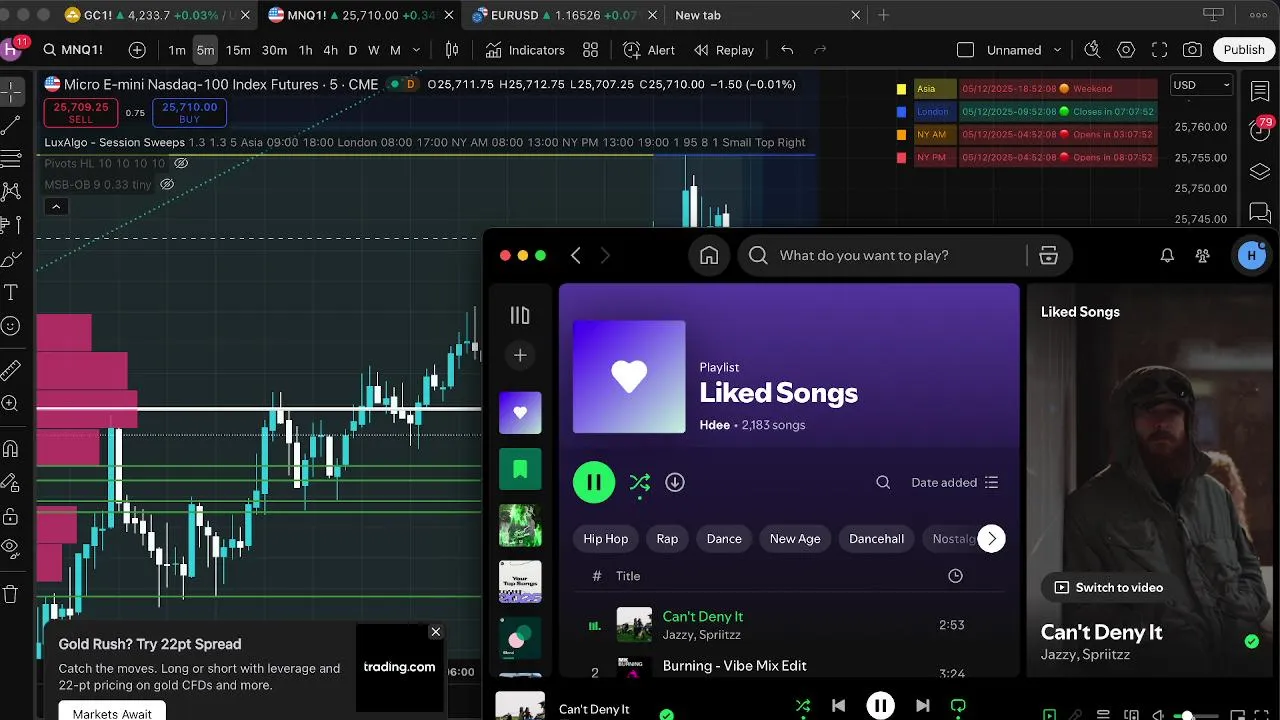Click the yellow Asia session color square
This screenshot has height=720, width=1280.
point(902,89)
